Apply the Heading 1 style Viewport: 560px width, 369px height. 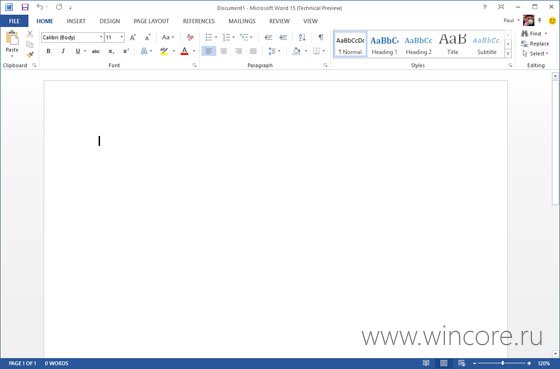tap(384, 45)
